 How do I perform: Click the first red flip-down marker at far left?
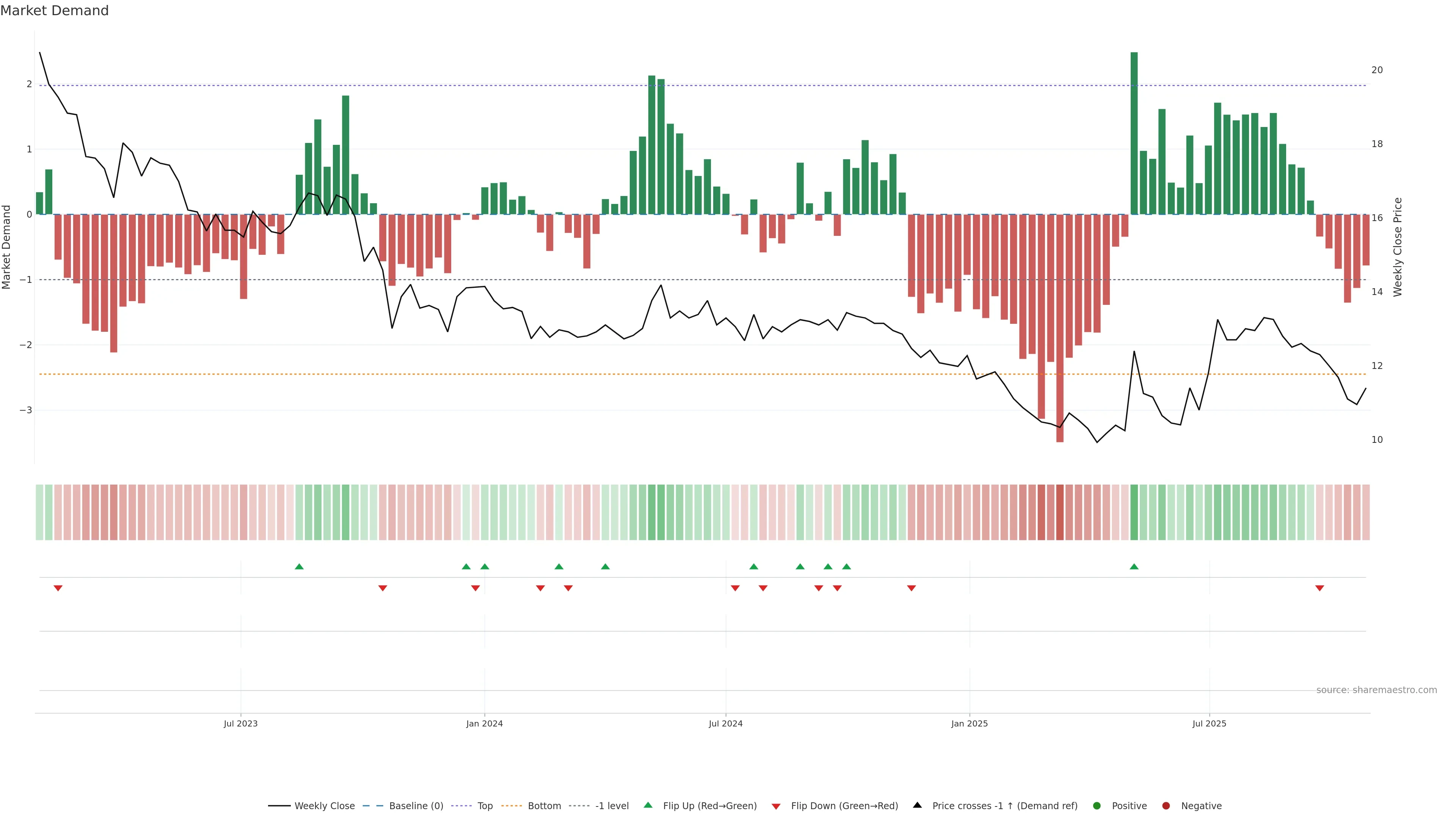58,588
